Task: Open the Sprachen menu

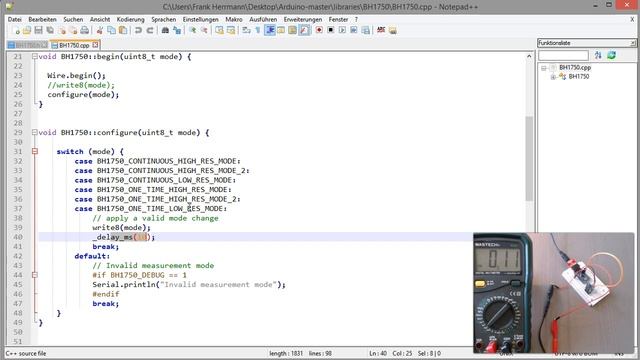Action: pos(164,19)
